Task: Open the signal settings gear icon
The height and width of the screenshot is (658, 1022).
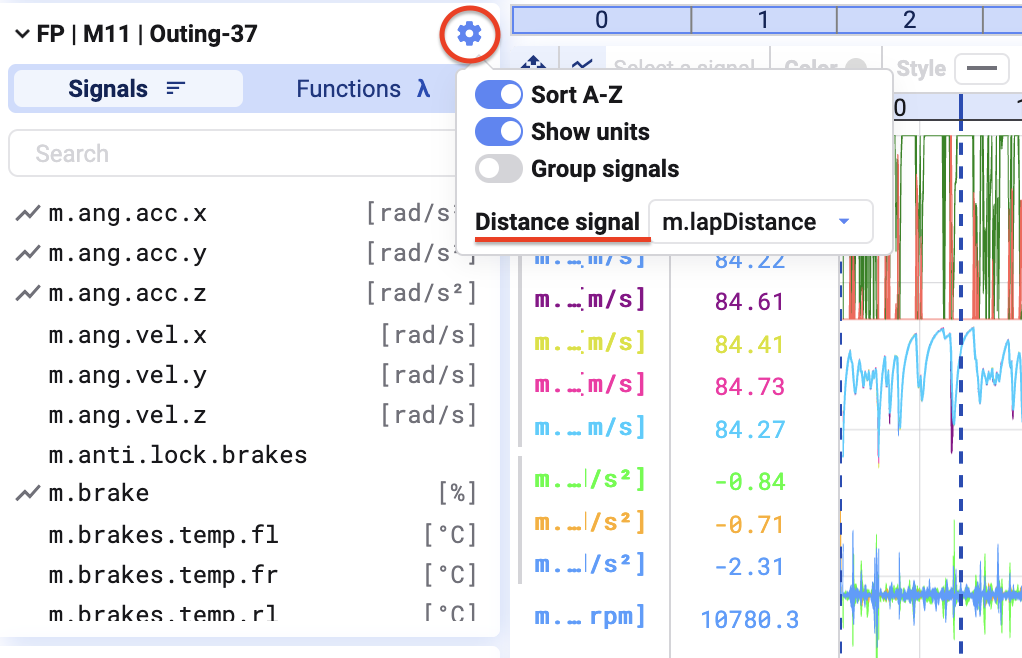Action: click(469, 34)
